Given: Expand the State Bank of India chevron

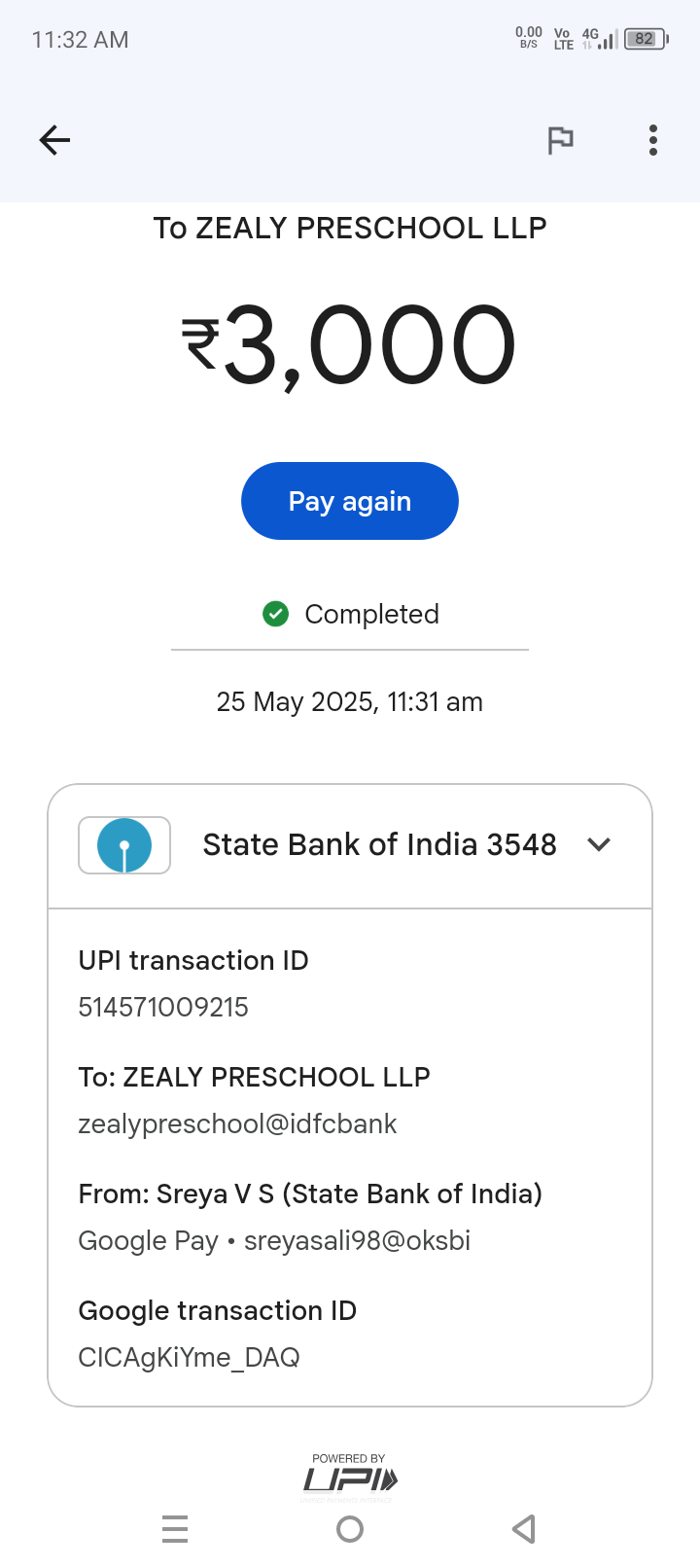Looking at the screenshot, I should tap(599, 844).
